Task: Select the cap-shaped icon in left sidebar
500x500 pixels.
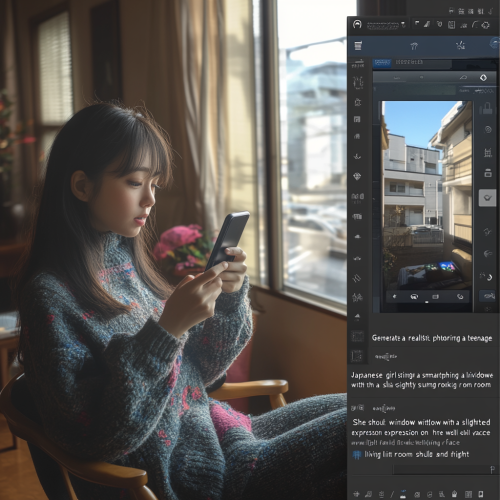Action: click(x=358, y=236)
